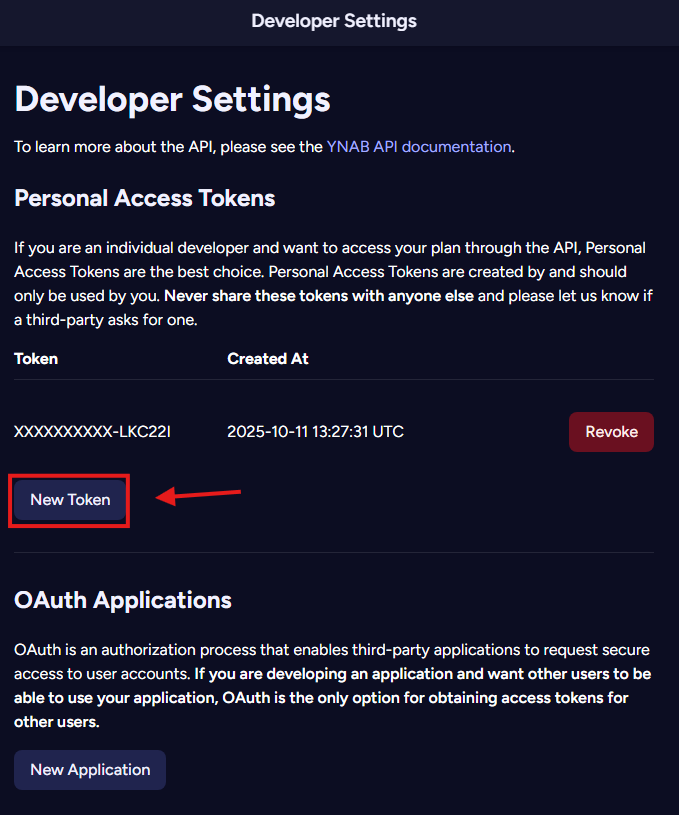Viewport: 679px width, 815px height.
Task: Click the Created At column header
Action: pos(268,358)
